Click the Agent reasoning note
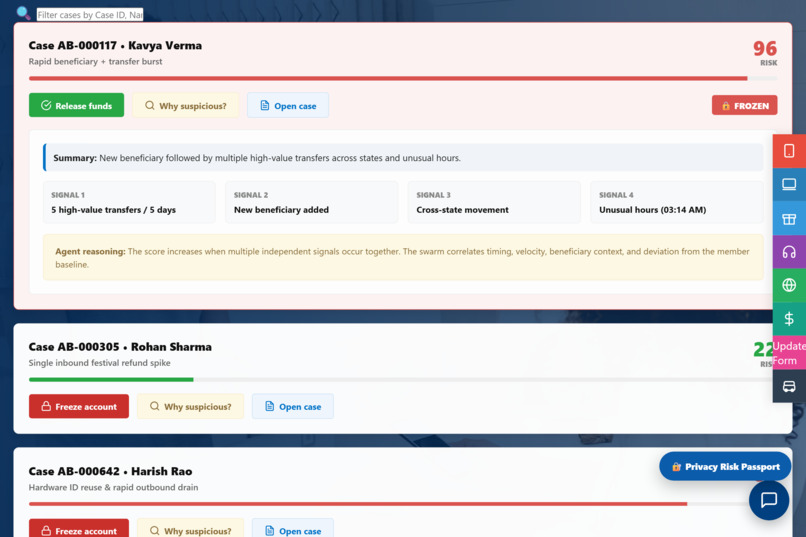 [x=404, y=257]
